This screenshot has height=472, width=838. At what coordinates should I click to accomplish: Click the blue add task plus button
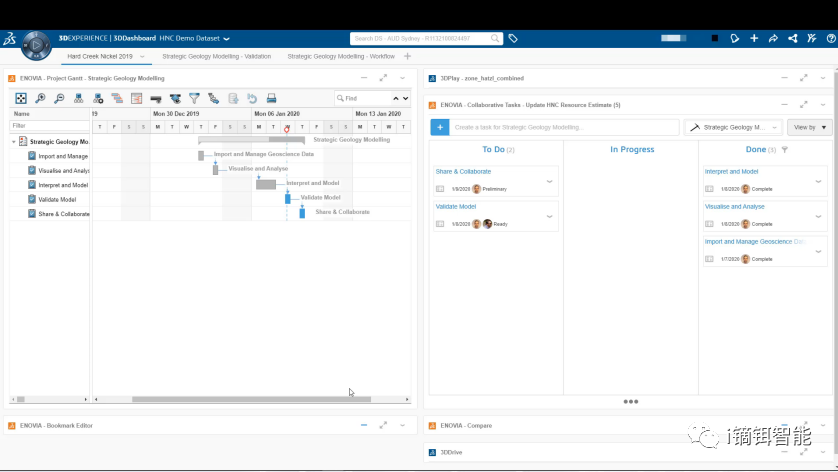(440, 127)
